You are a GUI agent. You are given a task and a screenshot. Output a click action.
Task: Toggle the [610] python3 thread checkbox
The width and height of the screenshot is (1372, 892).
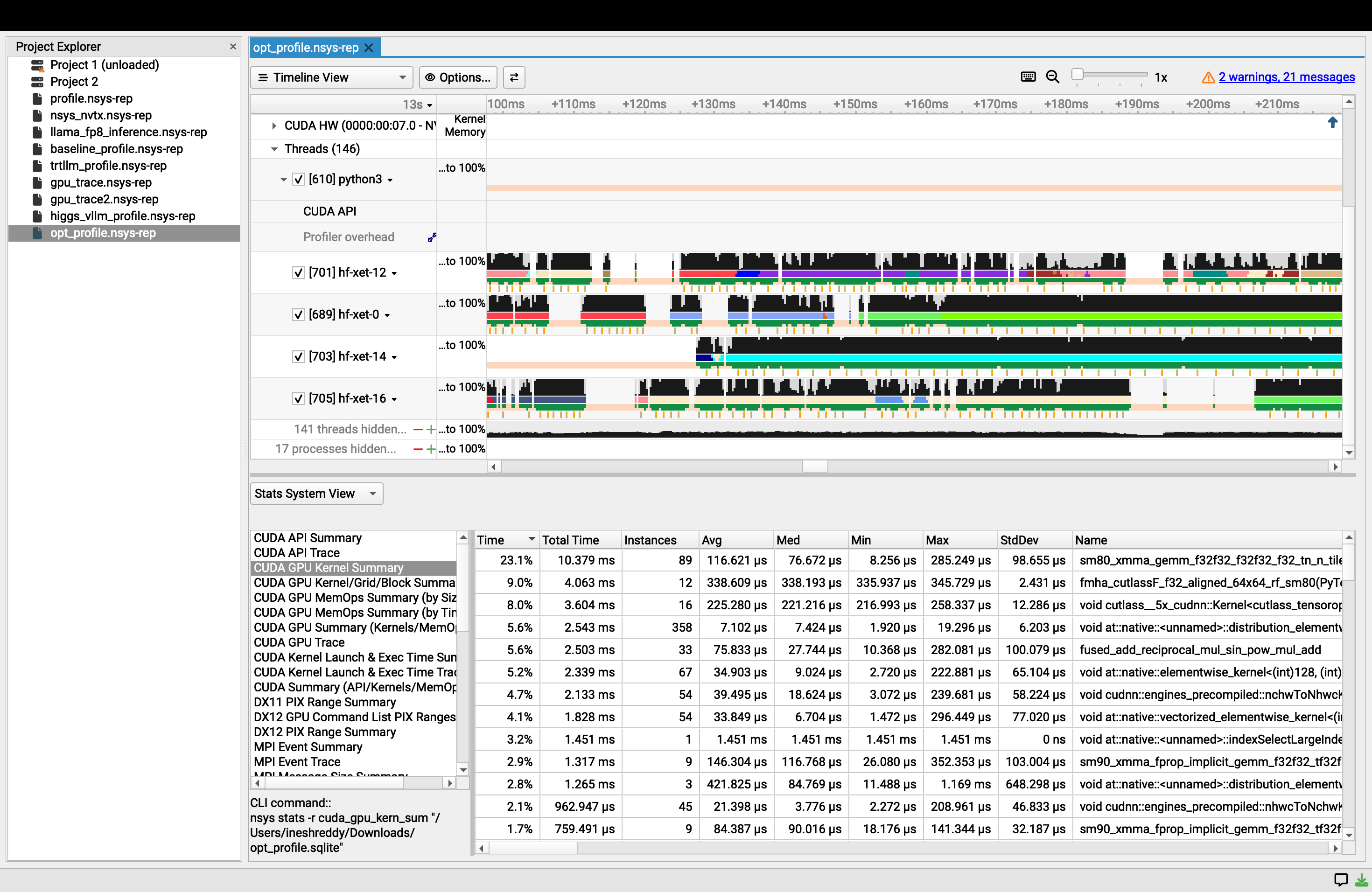[298, 179]
